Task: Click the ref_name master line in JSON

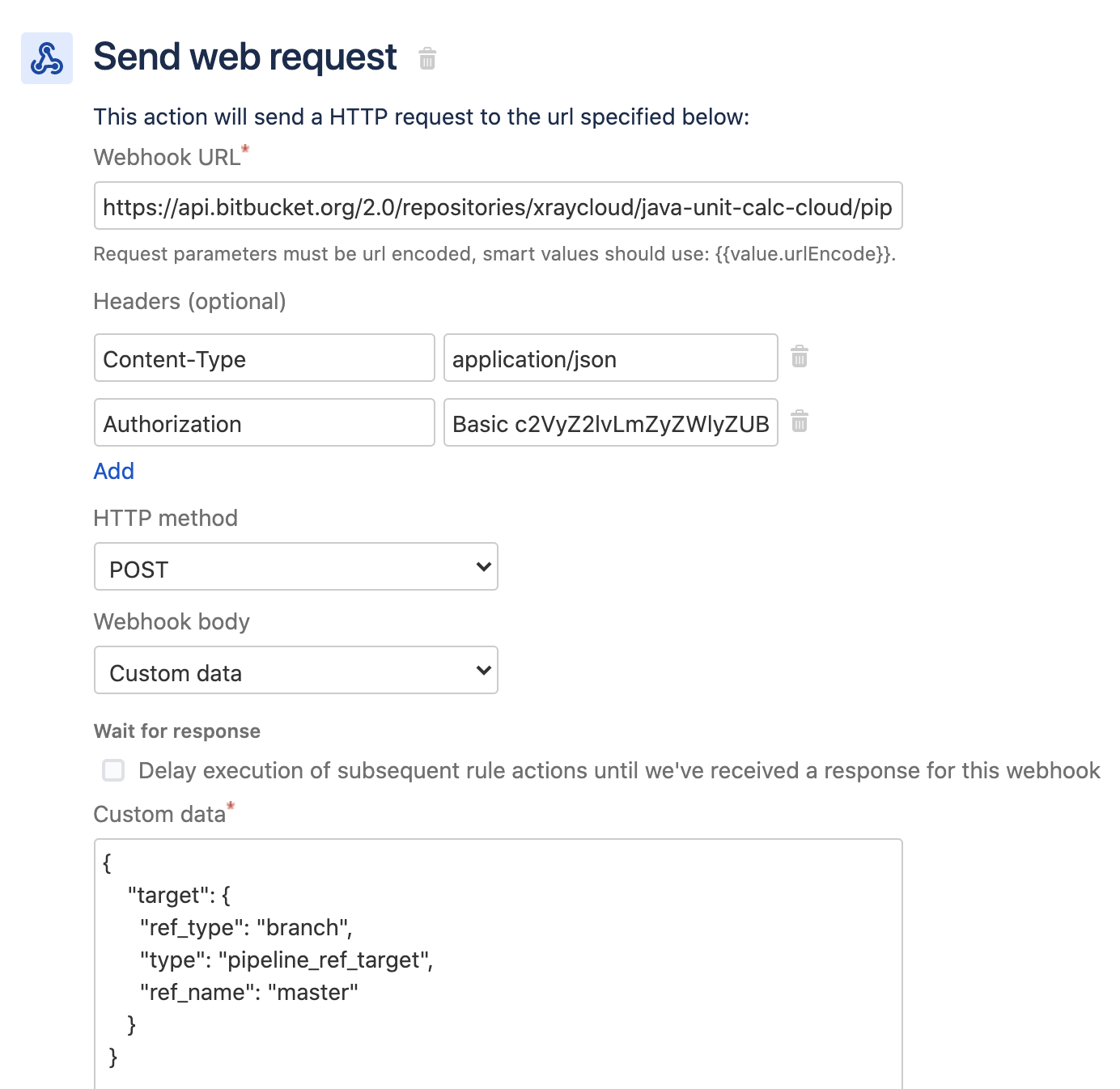Action: tap(249, 992)
